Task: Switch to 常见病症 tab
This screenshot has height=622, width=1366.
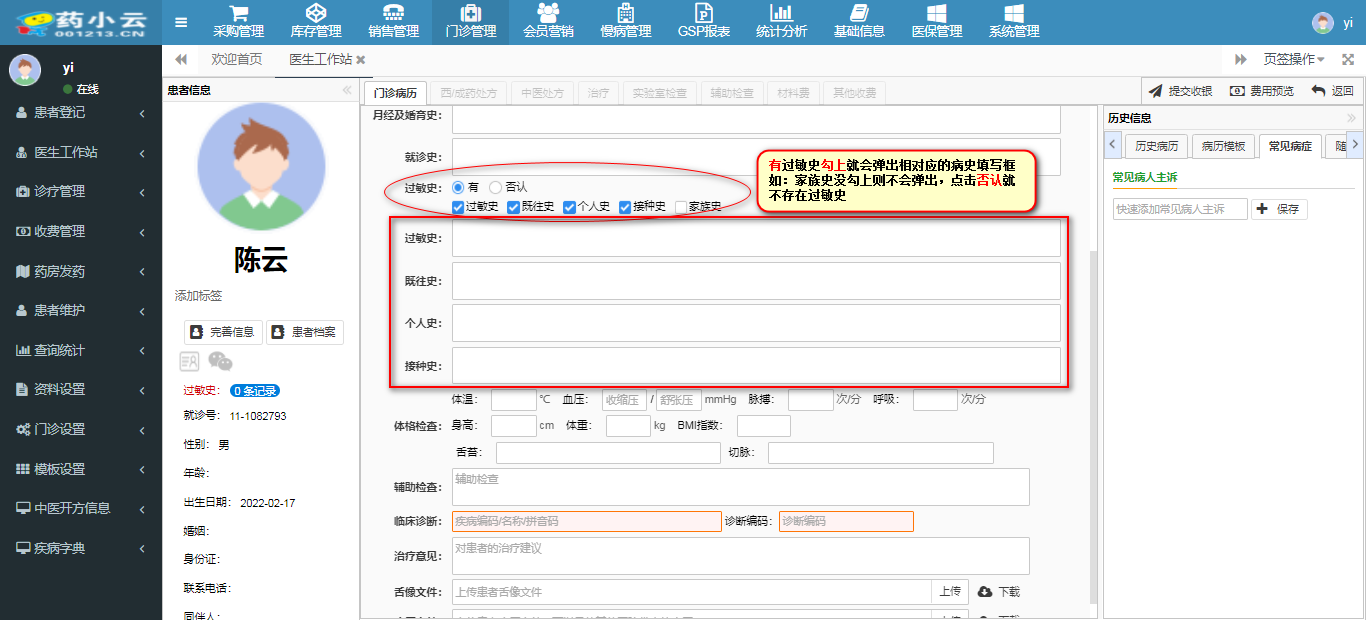Action: point(1290,146)
